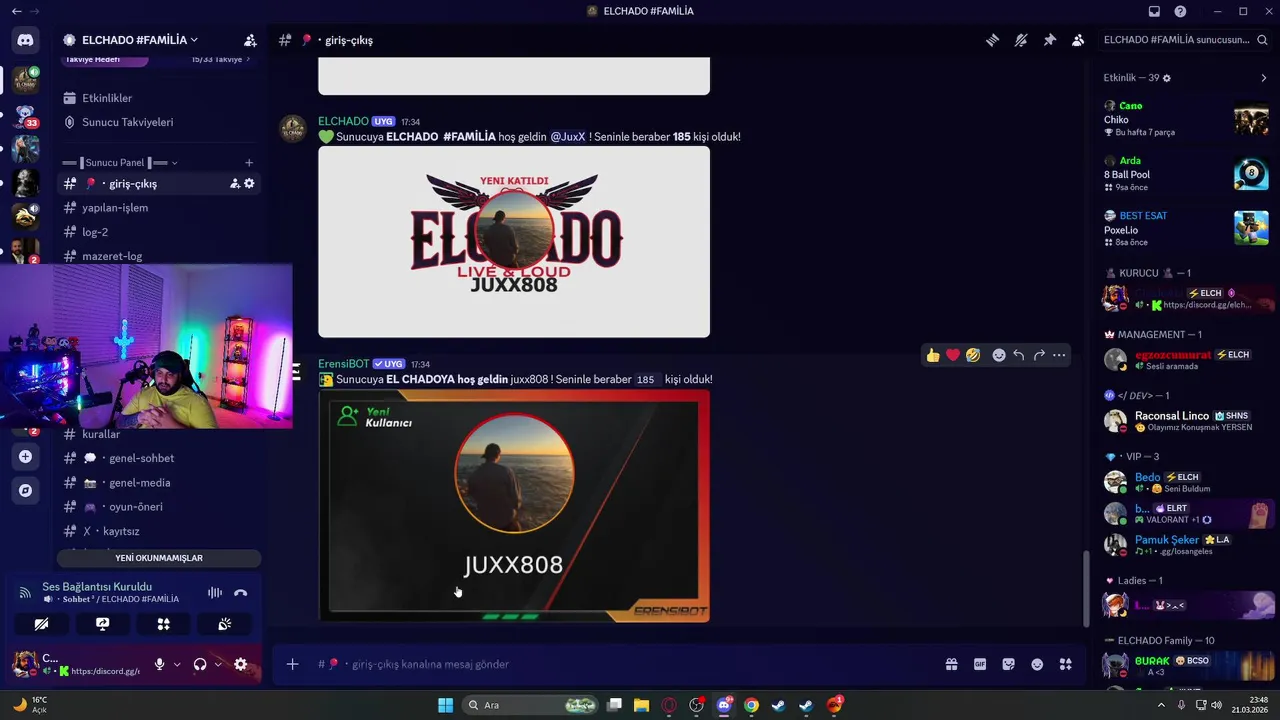This screenshot has height=720, width=1280.
Task: Share your screen button
Action: [x=102, y=624]
